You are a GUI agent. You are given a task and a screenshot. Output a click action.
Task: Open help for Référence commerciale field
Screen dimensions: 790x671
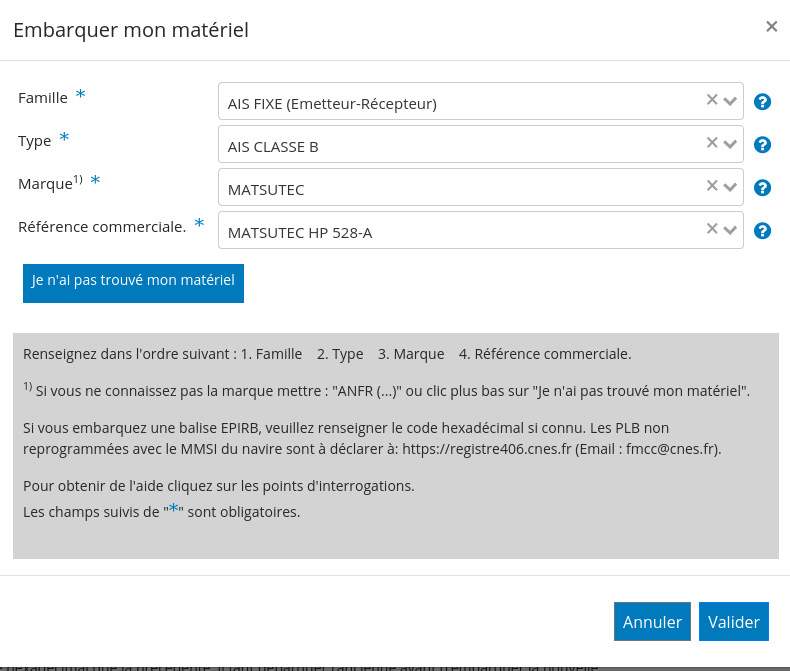pyautogui.click(x=762, y=231)
